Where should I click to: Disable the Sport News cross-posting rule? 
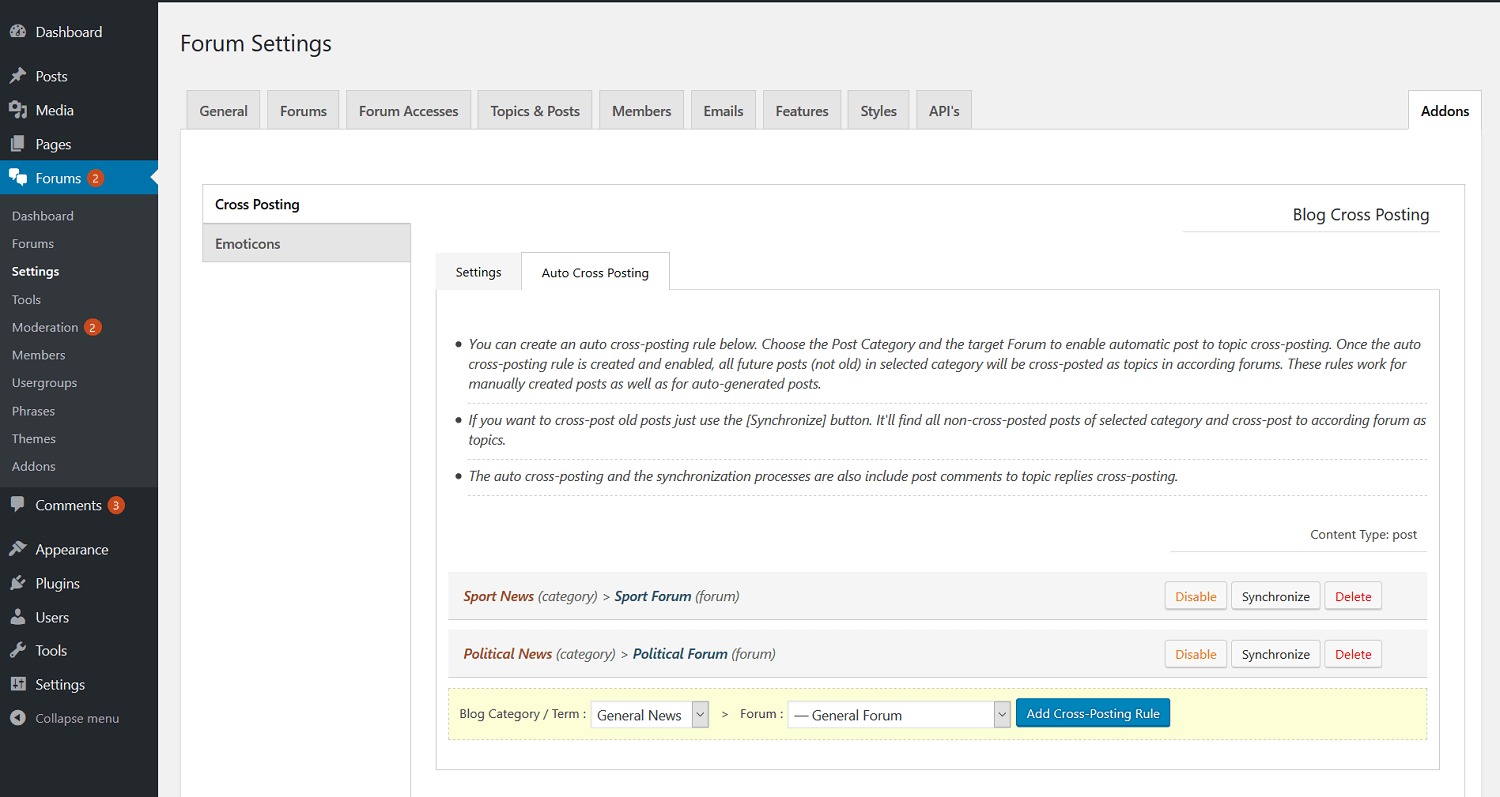(x=1195, y=596)
